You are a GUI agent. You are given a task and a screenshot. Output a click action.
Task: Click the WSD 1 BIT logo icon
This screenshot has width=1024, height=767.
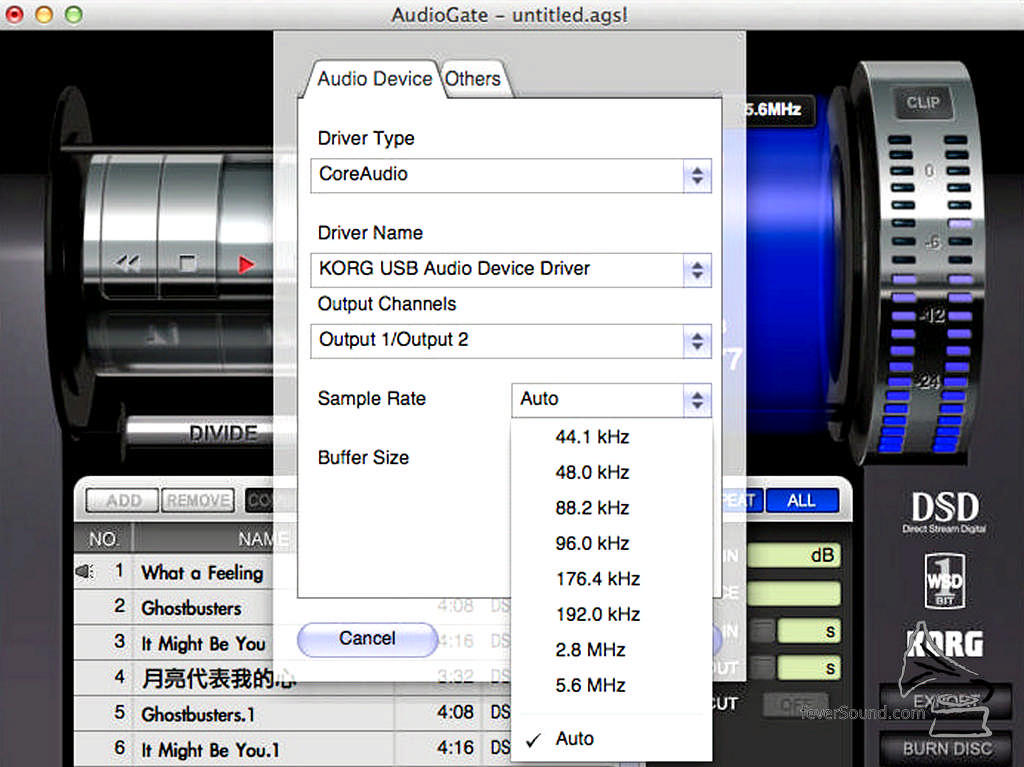(x=945, y=581)
